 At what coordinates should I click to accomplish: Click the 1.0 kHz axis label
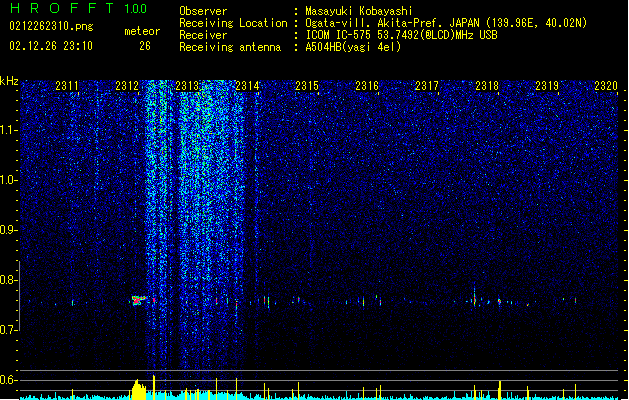[9, 180]
